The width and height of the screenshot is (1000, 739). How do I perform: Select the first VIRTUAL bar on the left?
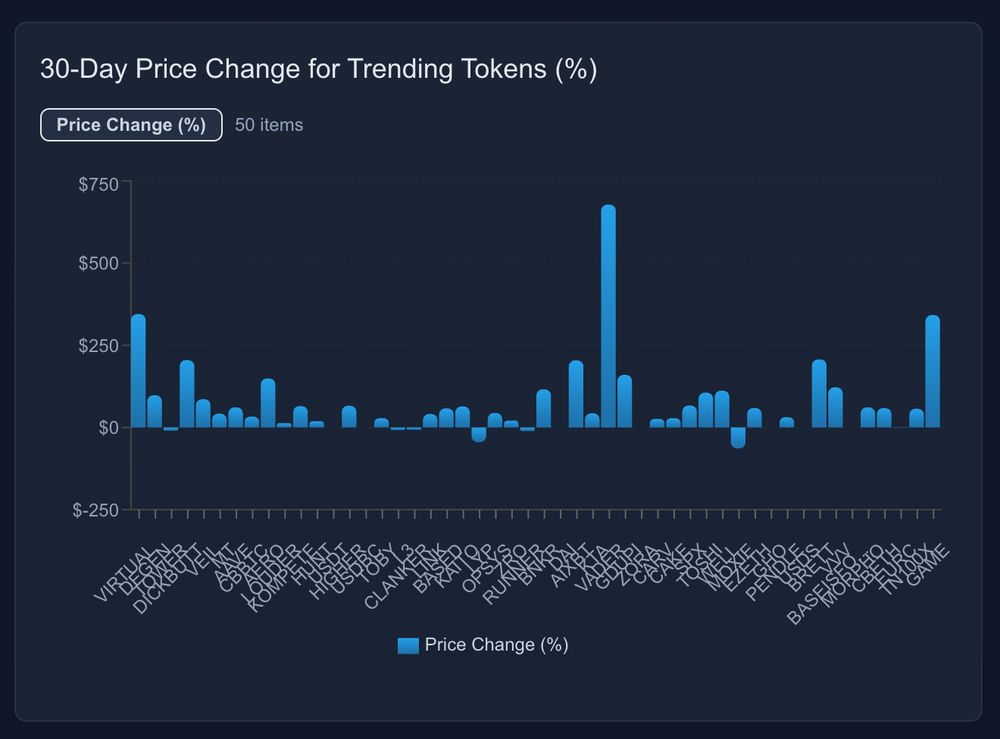[x=138, y=371]
